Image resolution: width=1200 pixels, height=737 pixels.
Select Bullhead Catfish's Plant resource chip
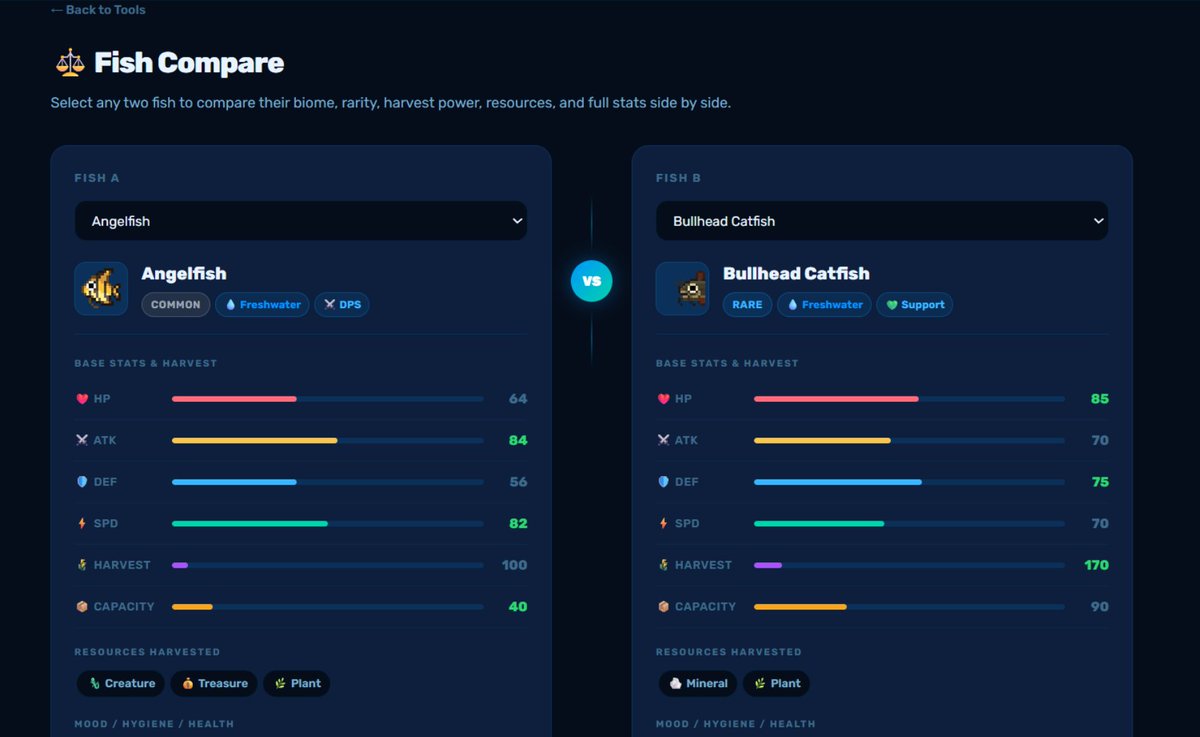pos(777,684)
